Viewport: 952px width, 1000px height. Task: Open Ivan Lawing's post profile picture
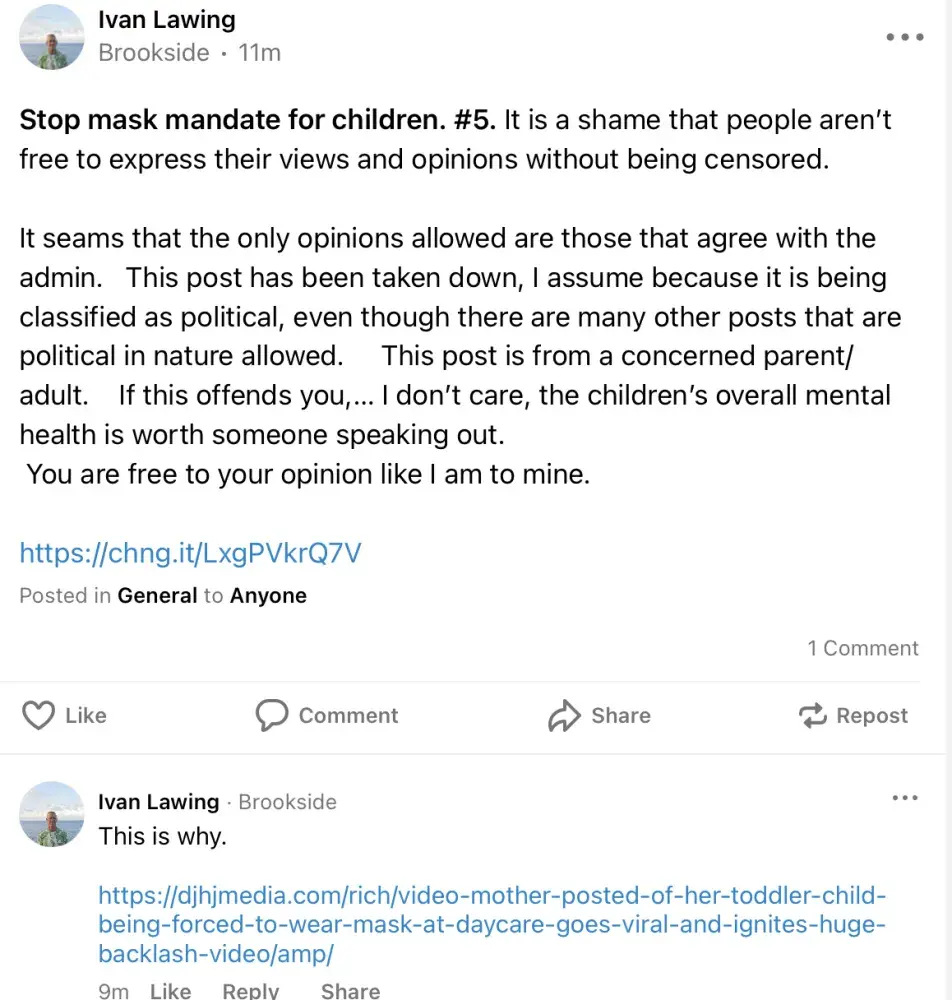coord(52,37)
